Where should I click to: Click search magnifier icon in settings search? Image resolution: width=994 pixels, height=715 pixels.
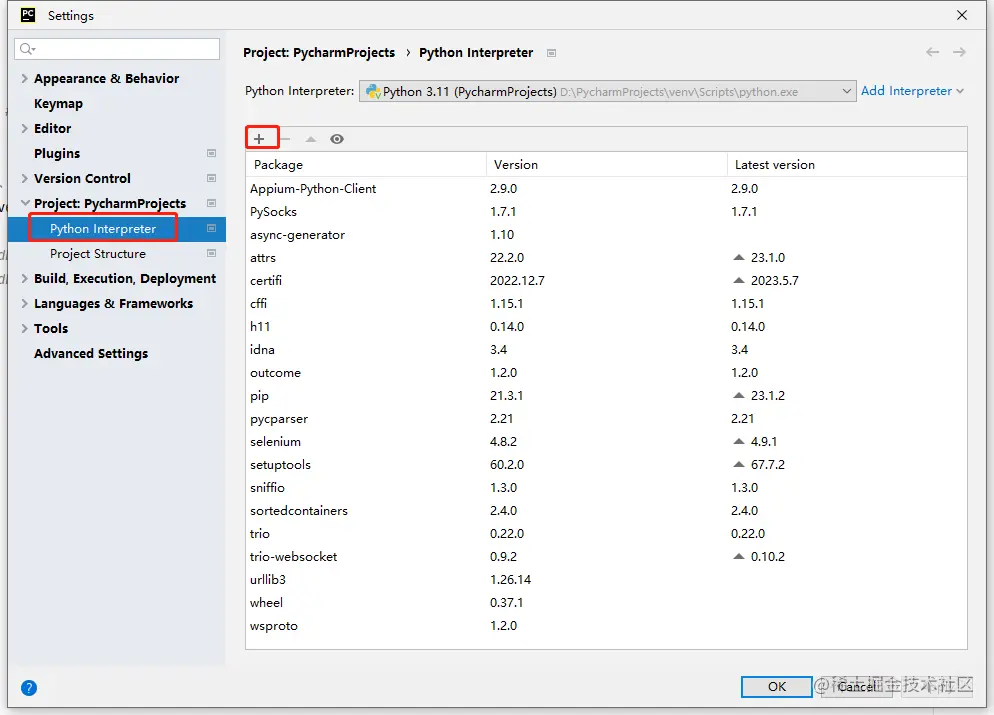point(27,49)
